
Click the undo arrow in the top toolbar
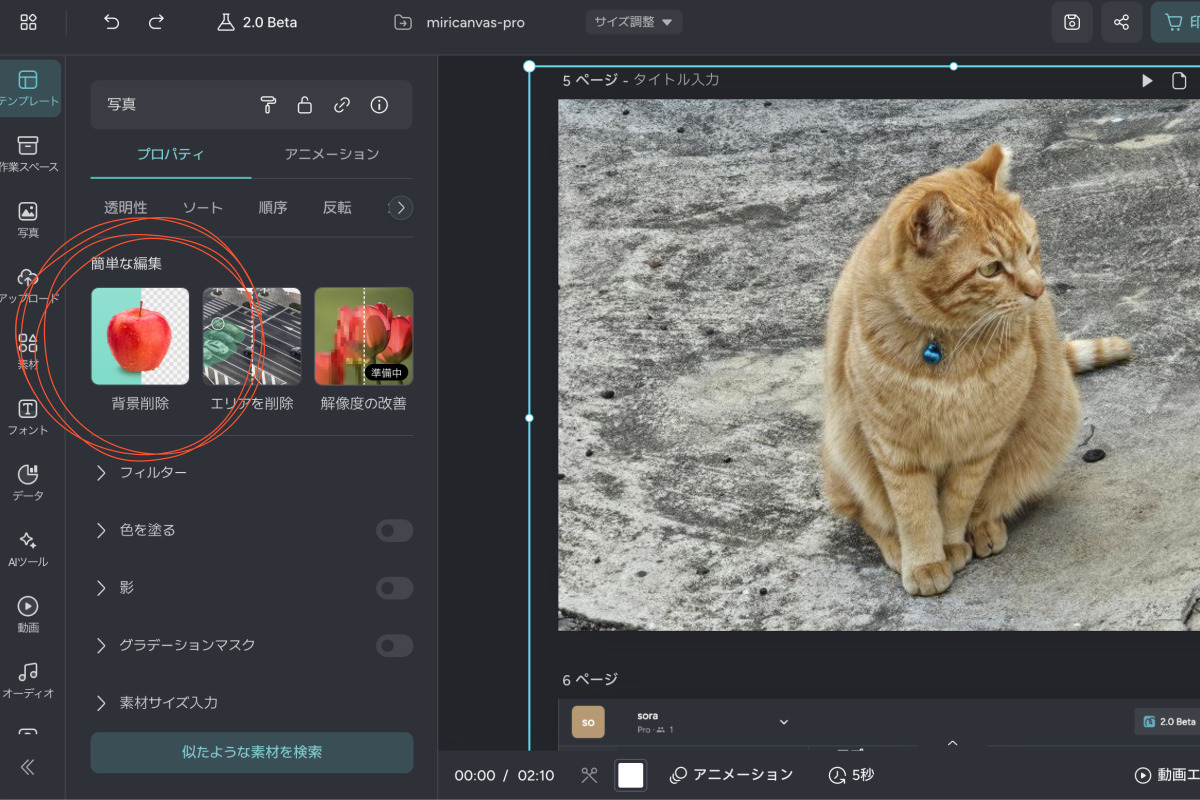click(110, 22)
